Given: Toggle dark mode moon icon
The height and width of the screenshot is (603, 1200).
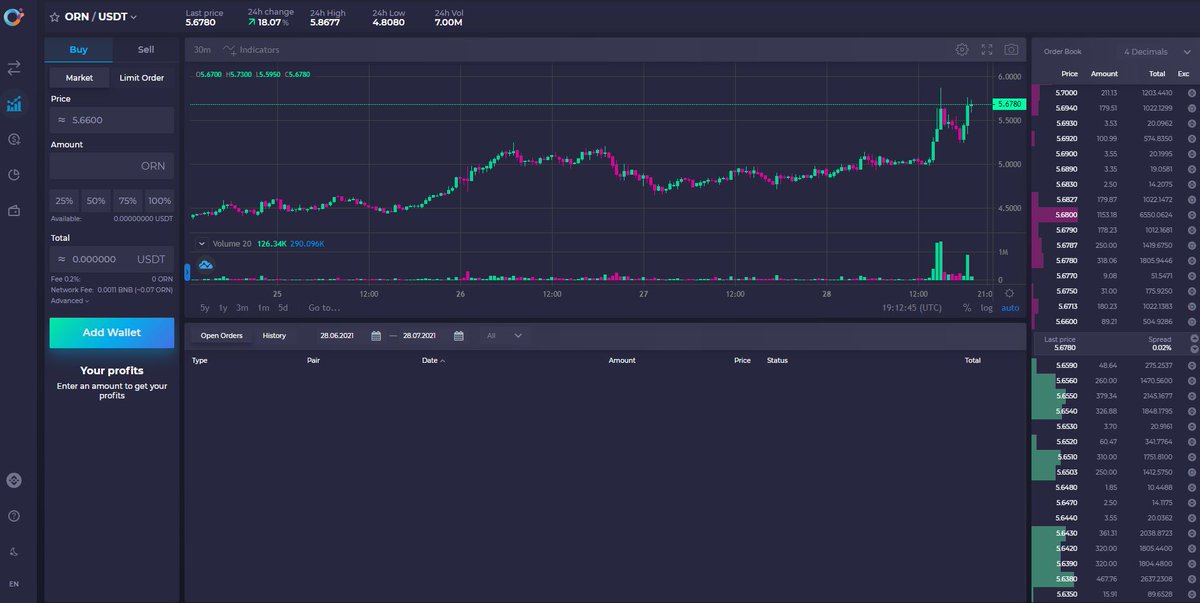Looking at the screenshot, I should (14, 551).
